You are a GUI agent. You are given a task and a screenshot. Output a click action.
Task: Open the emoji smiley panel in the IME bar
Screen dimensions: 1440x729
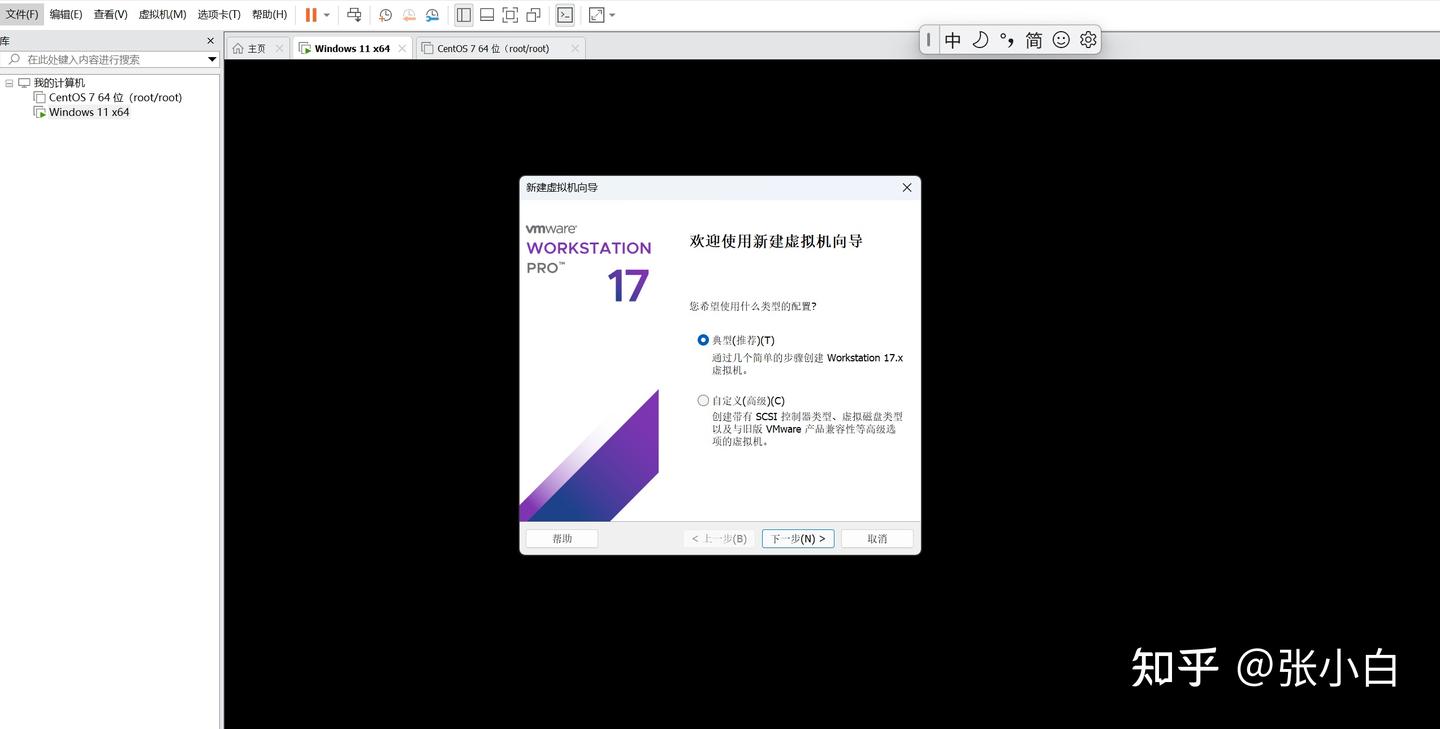click(x=1061, y=40)
